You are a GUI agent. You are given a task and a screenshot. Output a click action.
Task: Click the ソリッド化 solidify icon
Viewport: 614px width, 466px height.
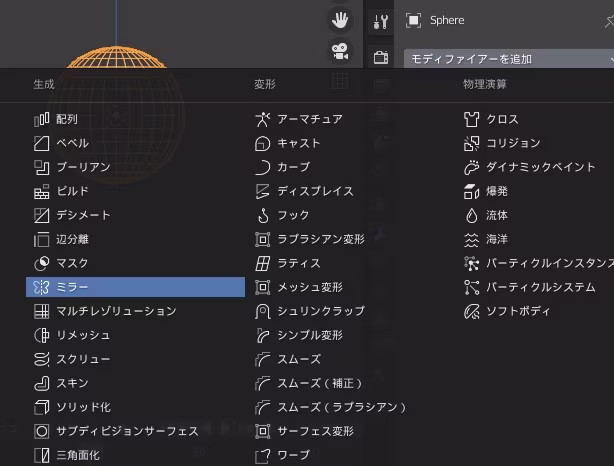click(x=42, y=408)
